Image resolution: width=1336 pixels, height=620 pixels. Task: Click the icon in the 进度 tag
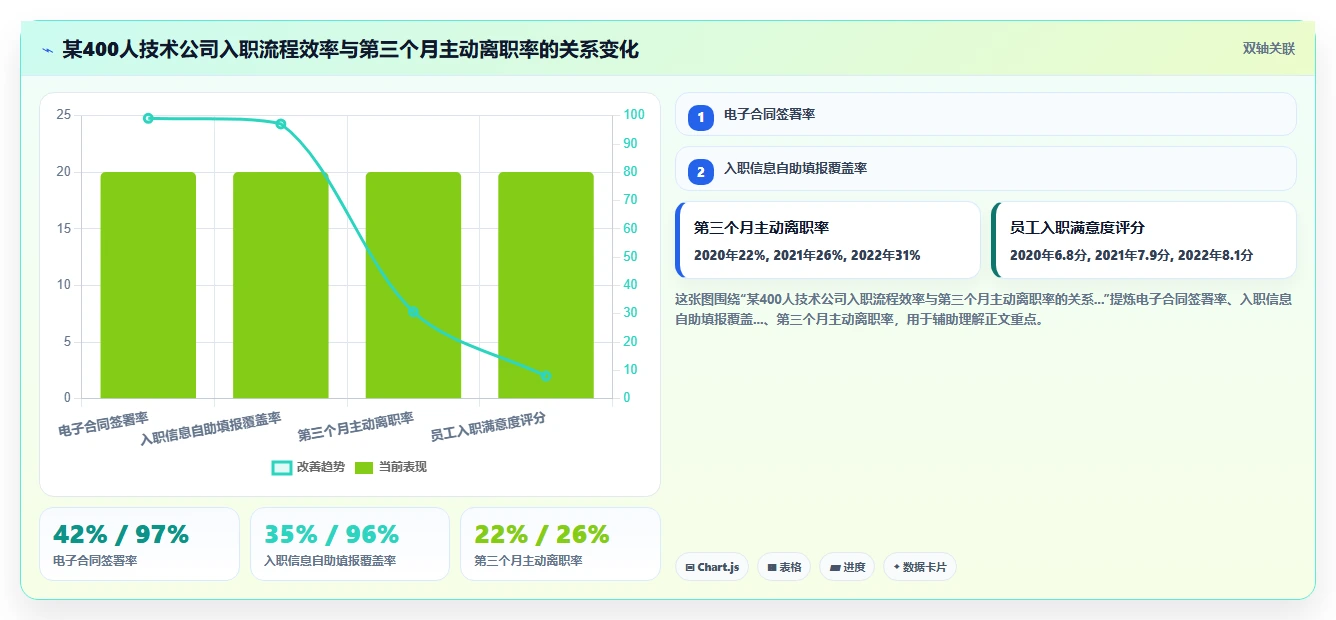coord(835,568)
